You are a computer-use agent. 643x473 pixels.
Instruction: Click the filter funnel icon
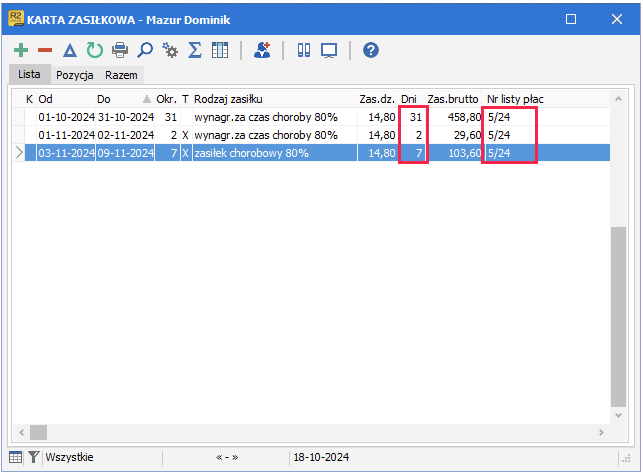(34, 457)
